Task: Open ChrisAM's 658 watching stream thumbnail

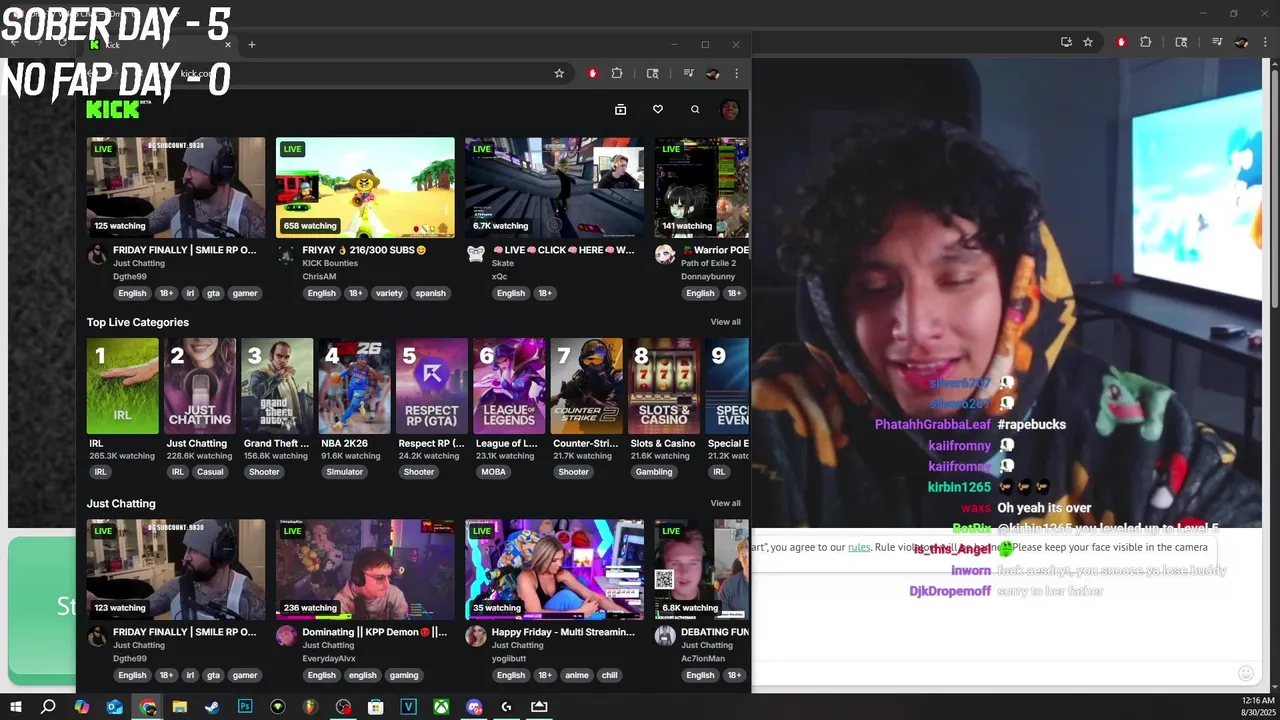Action: tap(365, 188)
